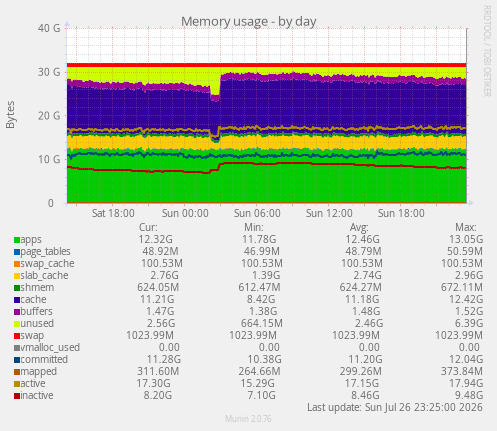Click the unused maximum value '6.39G'
The width and height of the screenshot is (497, 431).
click(468, 324)
